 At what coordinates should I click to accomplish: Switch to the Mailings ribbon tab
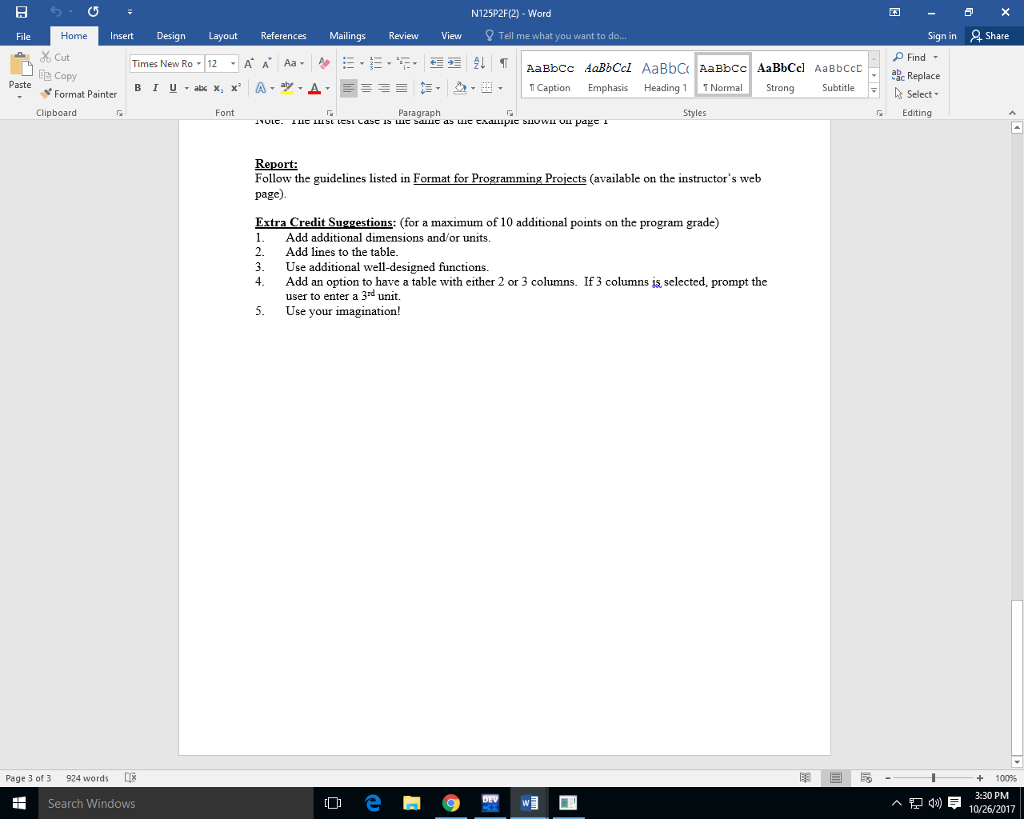point(347,35)
